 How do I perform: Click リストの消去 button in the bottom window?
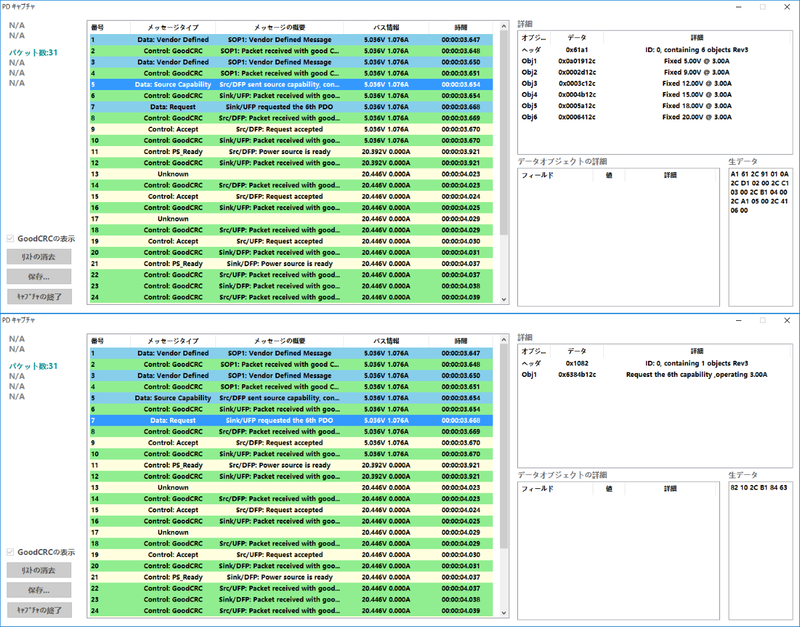pyautogui.click(x=39, y=570)
